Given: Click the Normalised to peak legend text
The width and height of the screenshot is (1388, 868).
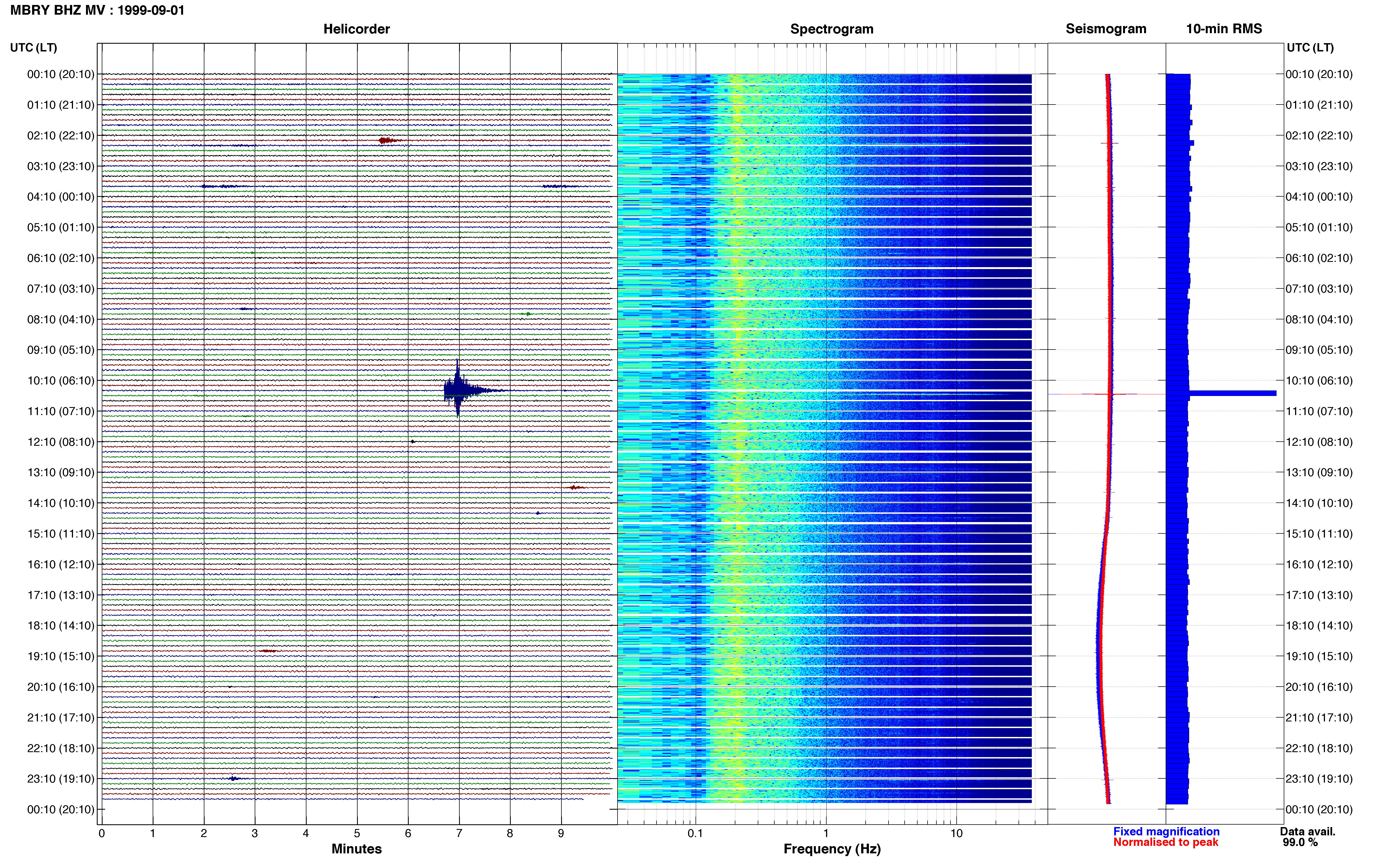Looking at the screenshot, I should click(x=1165, y=842).
